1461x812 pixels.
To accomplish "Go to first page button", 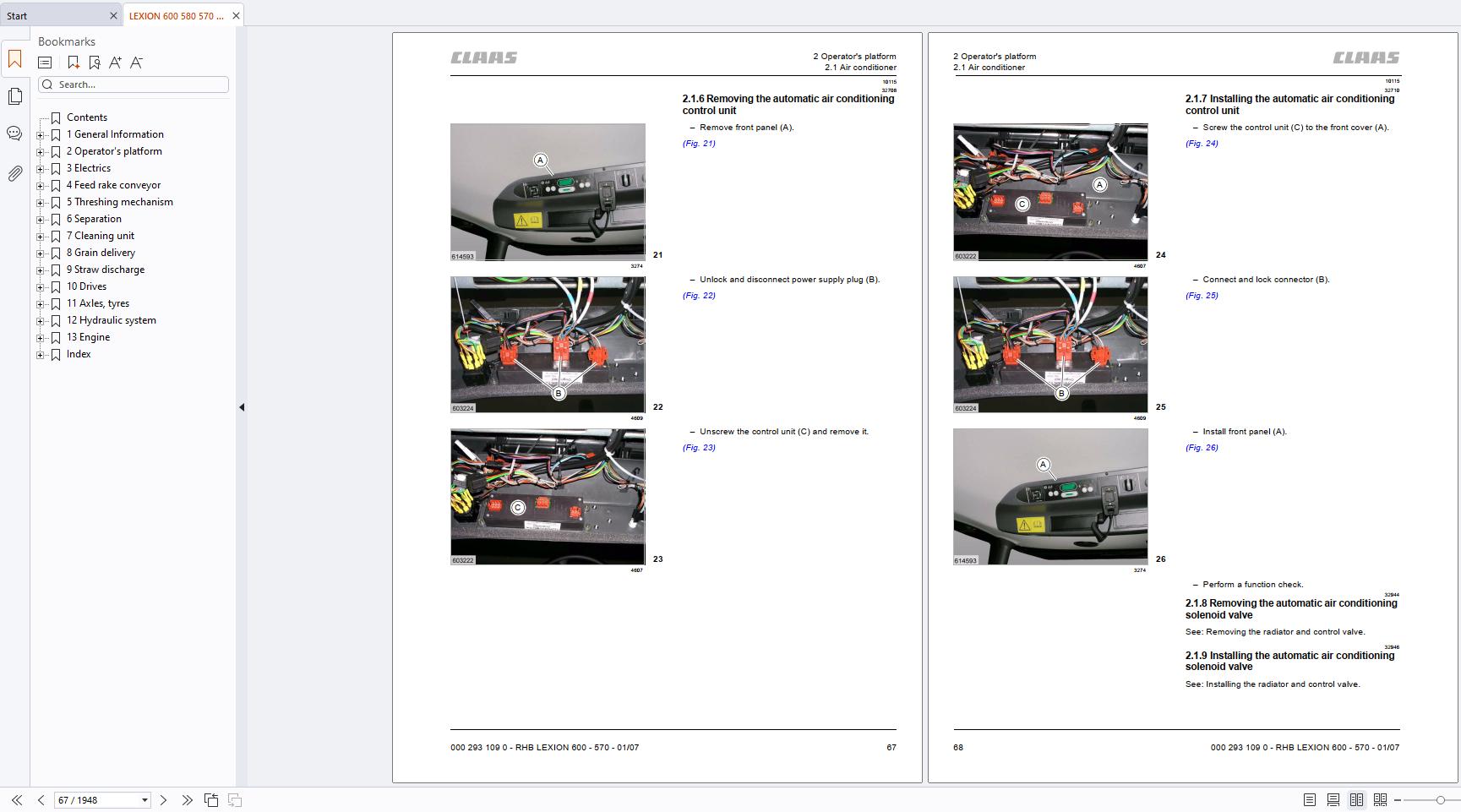I will (16, 800).
